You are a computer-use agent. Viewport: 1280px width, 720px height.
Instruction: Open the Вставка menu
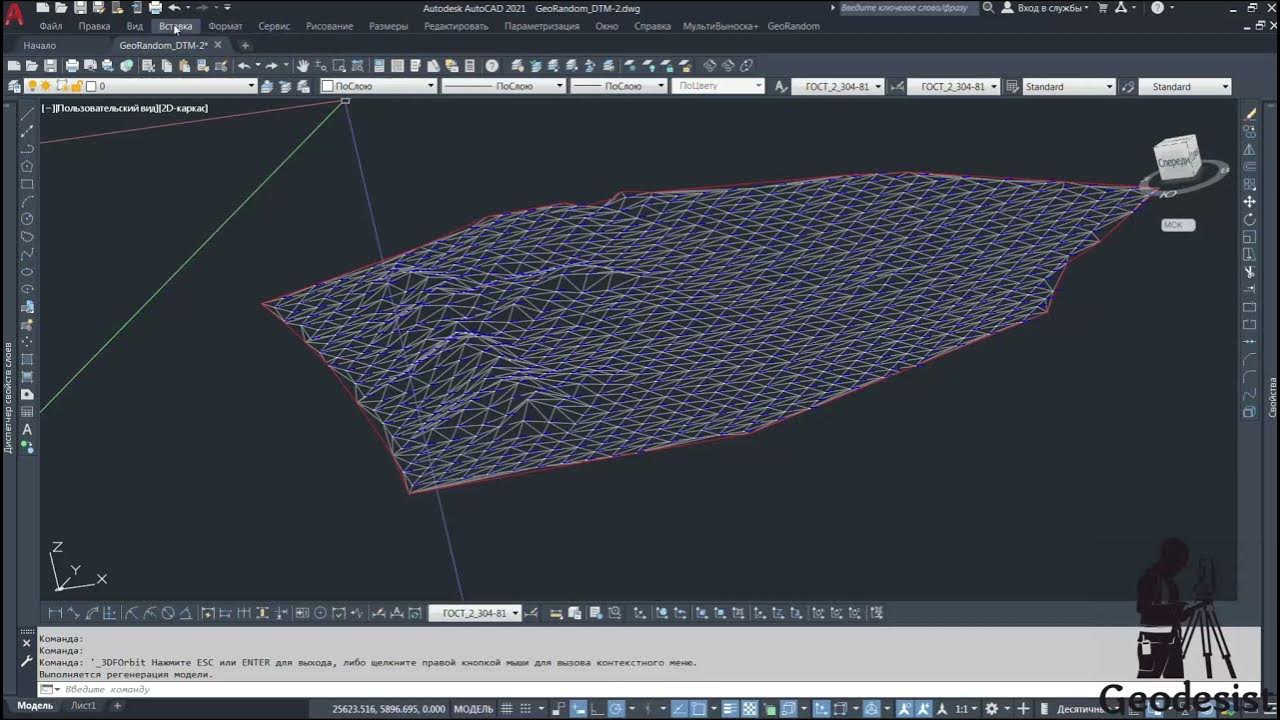click(176, 26)
